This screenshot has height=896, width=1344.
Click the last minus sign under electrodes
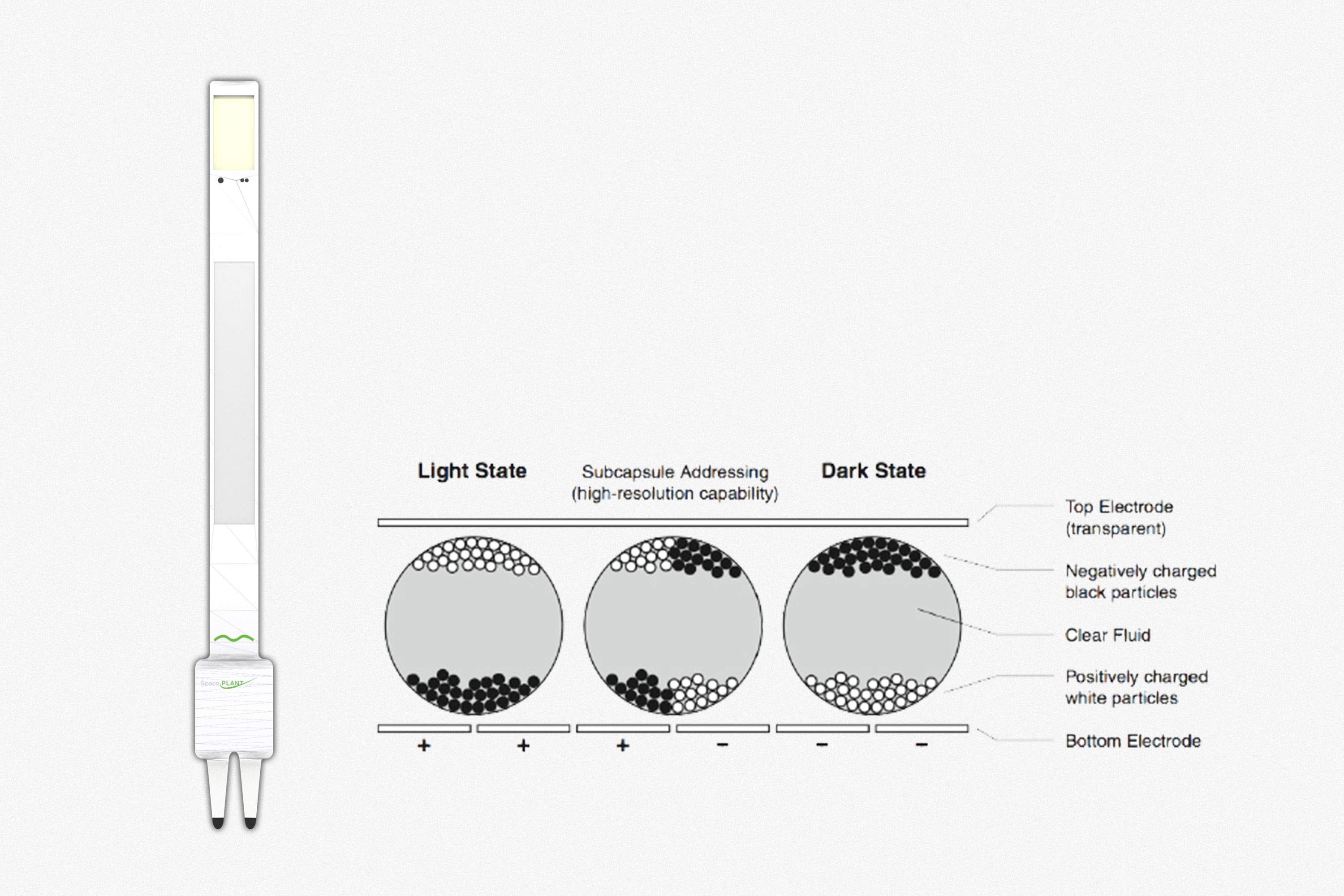[x=921, y=745]
